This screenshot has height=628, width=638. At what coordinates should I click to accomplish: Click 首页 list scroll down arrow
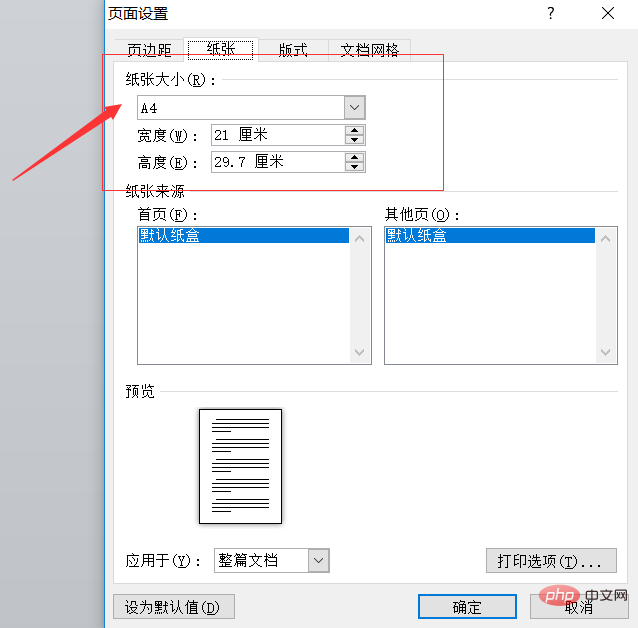[359, 352]
